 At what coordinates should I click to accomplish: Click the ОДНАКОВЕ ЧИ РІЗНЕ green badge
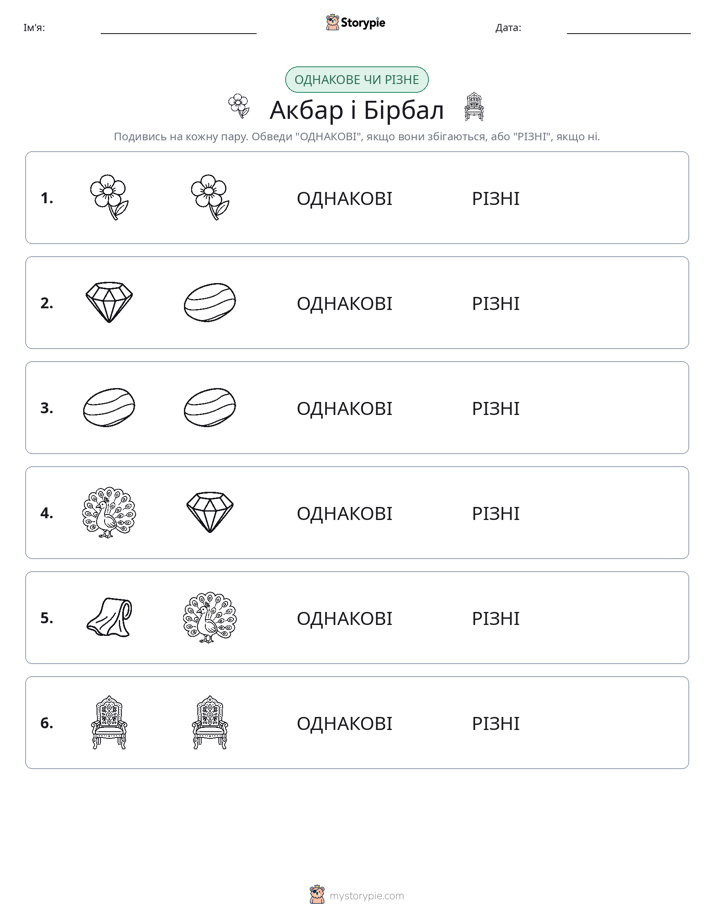pyautogui.click(x=356, y=80)
